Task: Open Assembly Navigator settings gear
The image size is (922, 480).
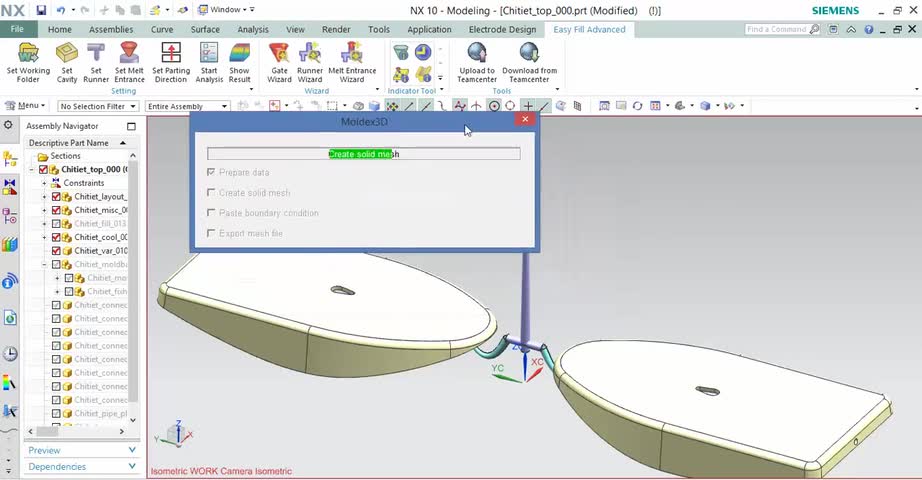Action: coord(8,125)
